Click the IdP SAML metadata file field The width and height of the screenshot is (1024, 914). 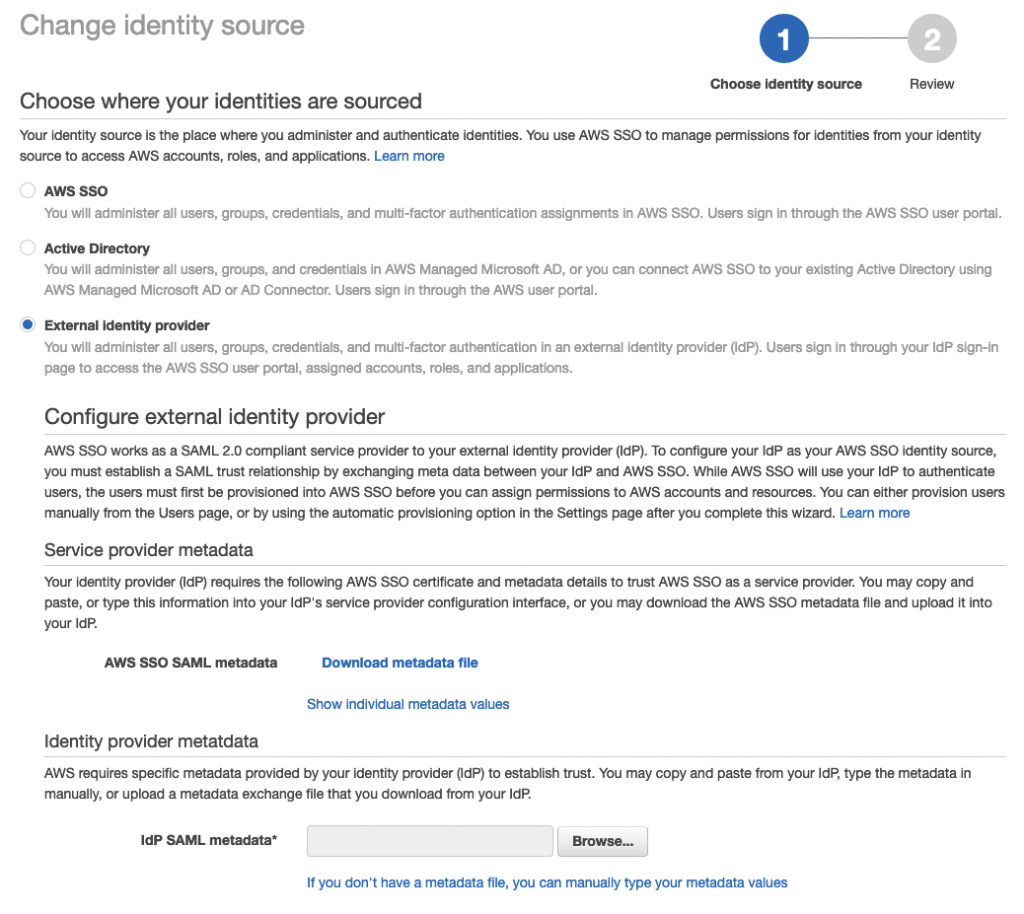[429, 841]
